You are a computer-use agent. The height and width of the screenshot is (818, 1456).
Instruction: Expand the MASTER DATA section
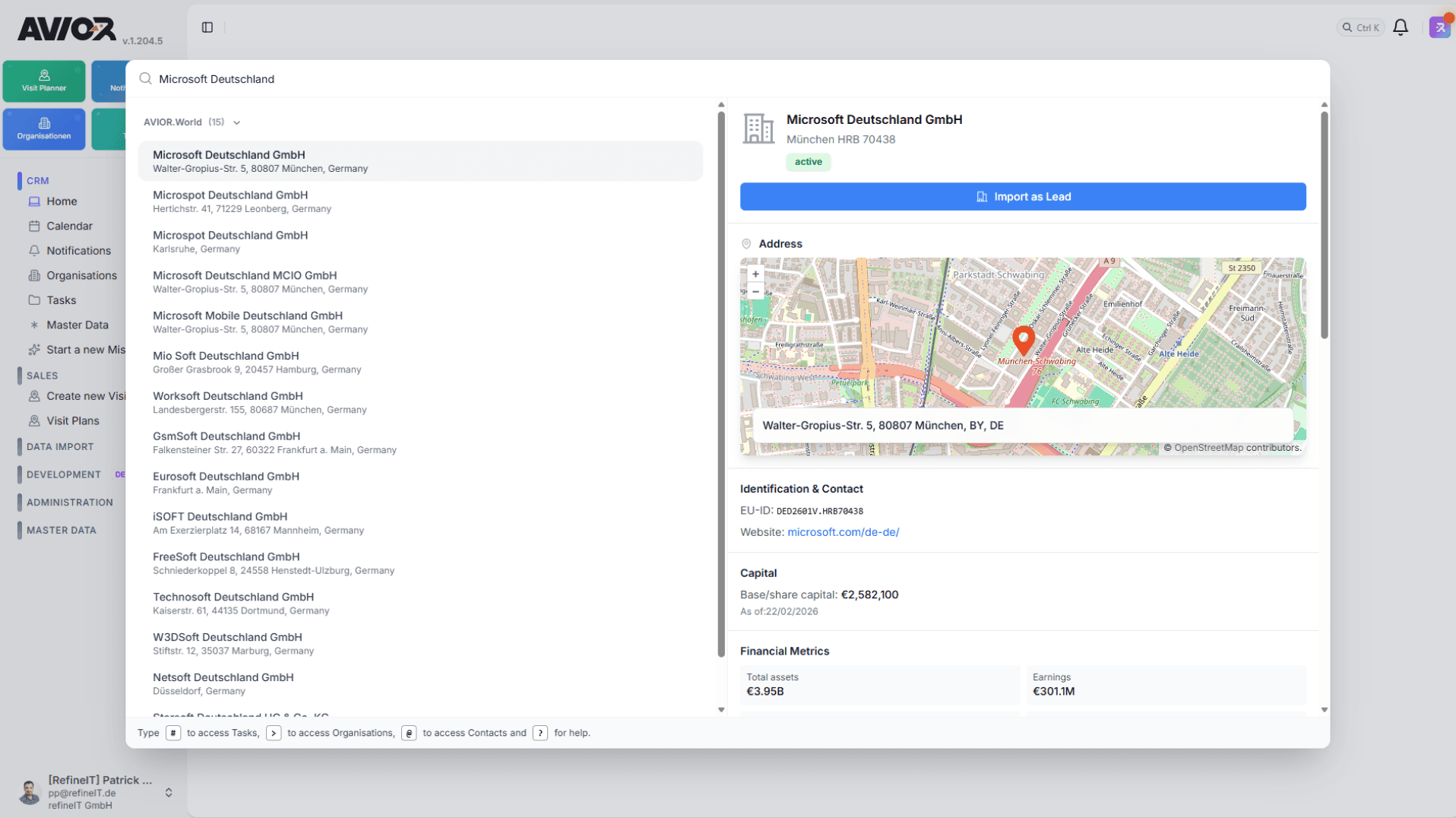pos(62,531)
